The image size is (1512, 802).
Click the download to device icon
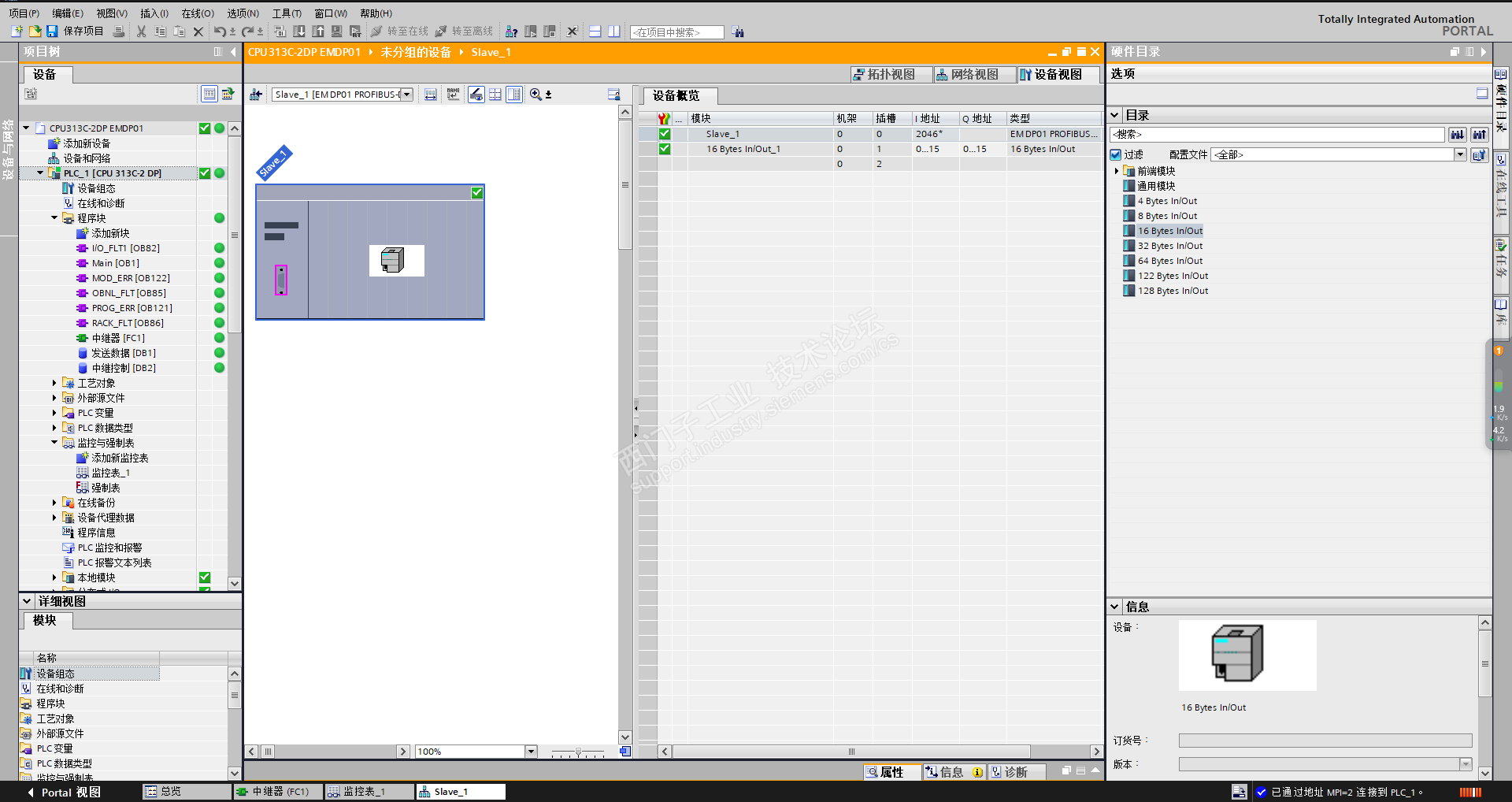click(x=299, y=32)
